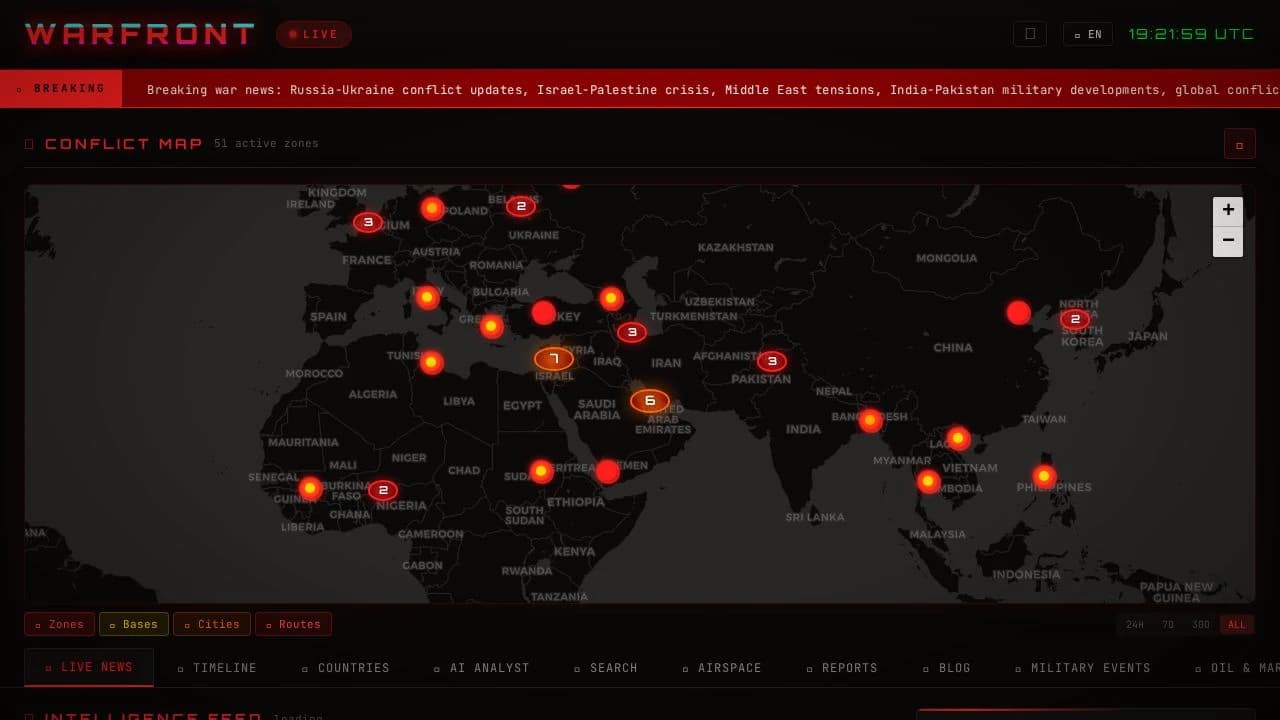Viewport: 1280px width, 720px height.
Task: Toggle the Zones map layer
Action: click(x=60, y=624)
